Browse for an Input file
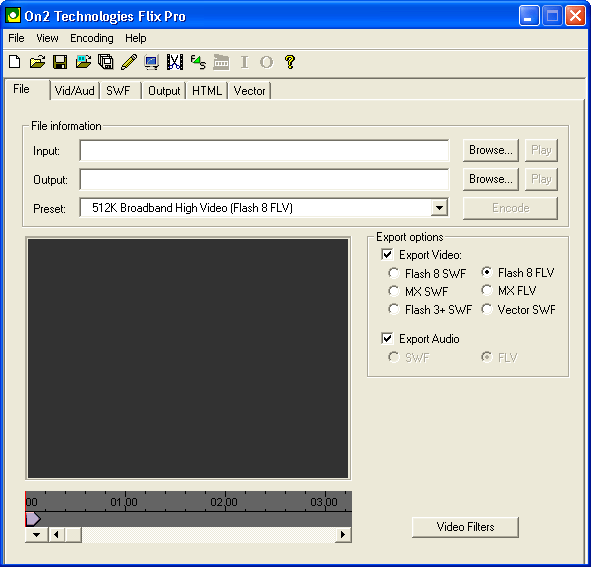This screenshot has width=591, height=567. click(491, 150)
